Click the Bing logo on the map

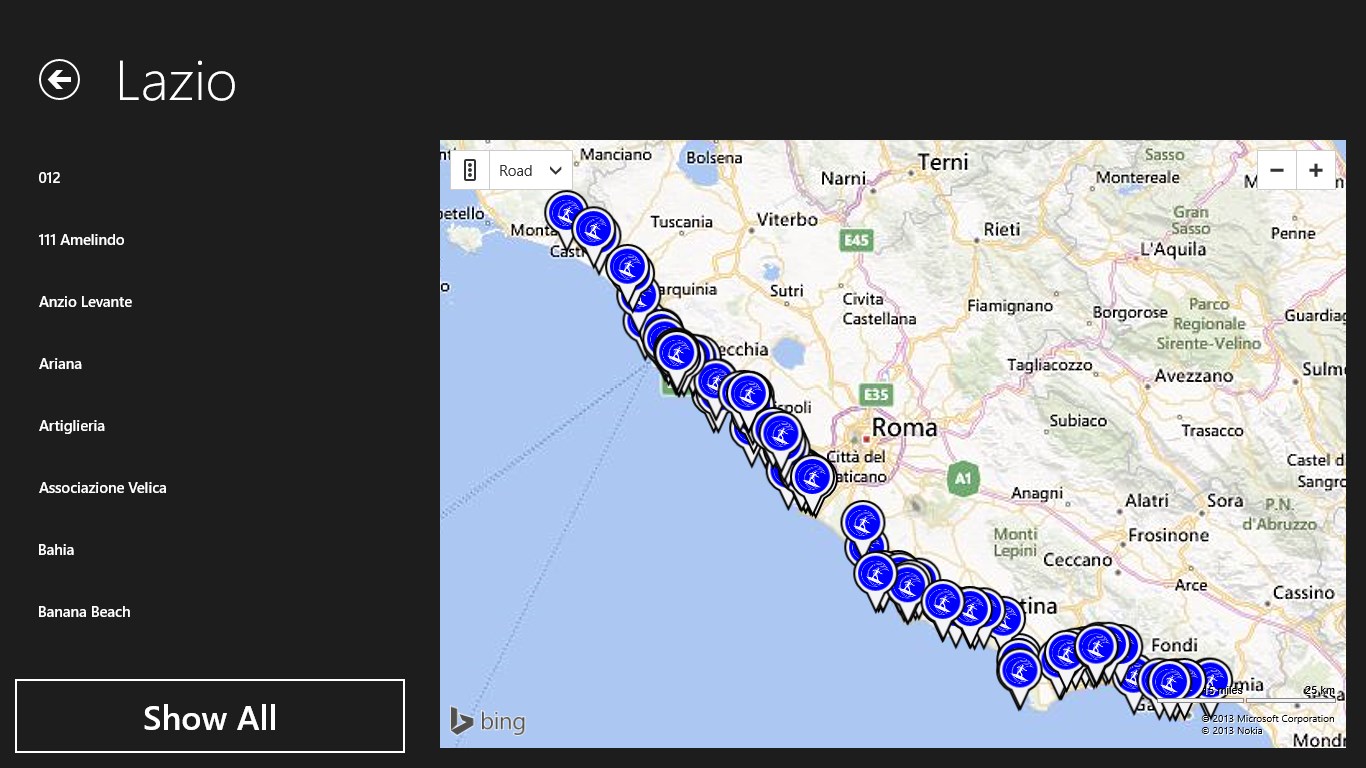coord(488,721)
